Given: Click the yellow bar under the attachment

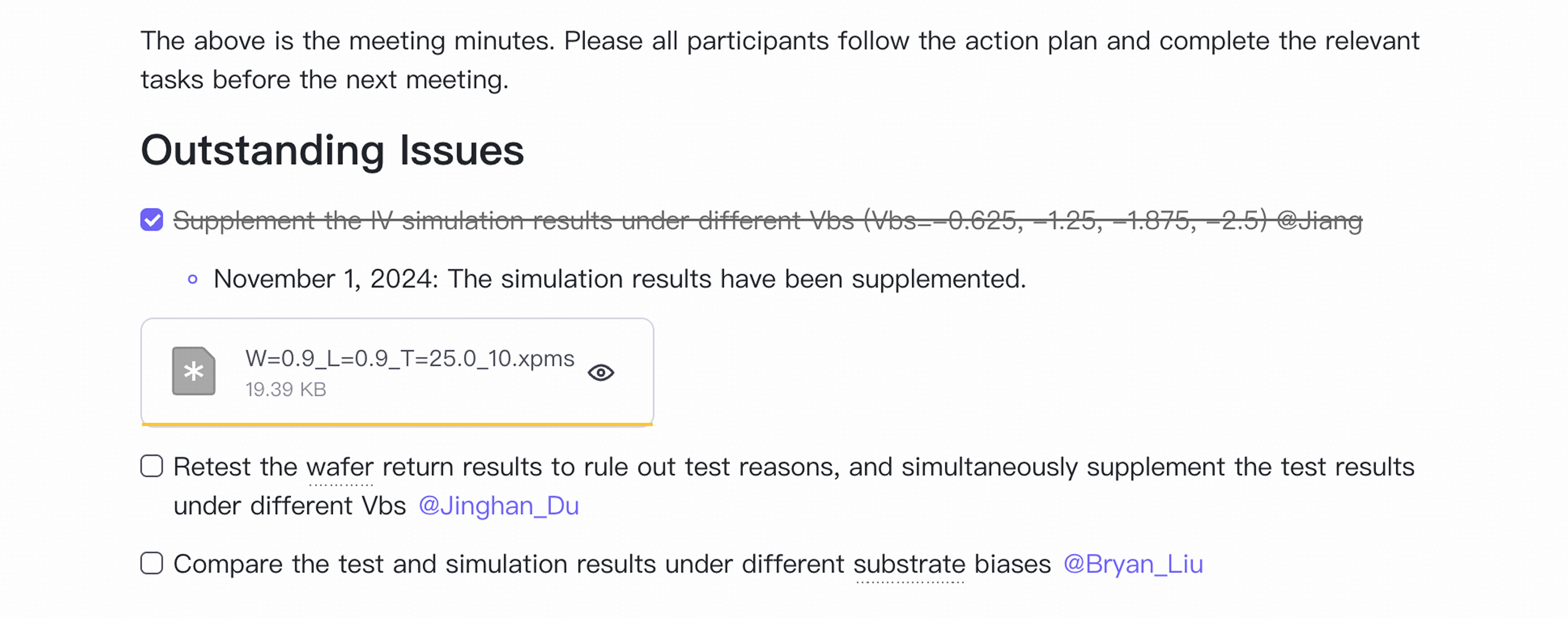Looking at the screenshot, I should pos(397,424).
